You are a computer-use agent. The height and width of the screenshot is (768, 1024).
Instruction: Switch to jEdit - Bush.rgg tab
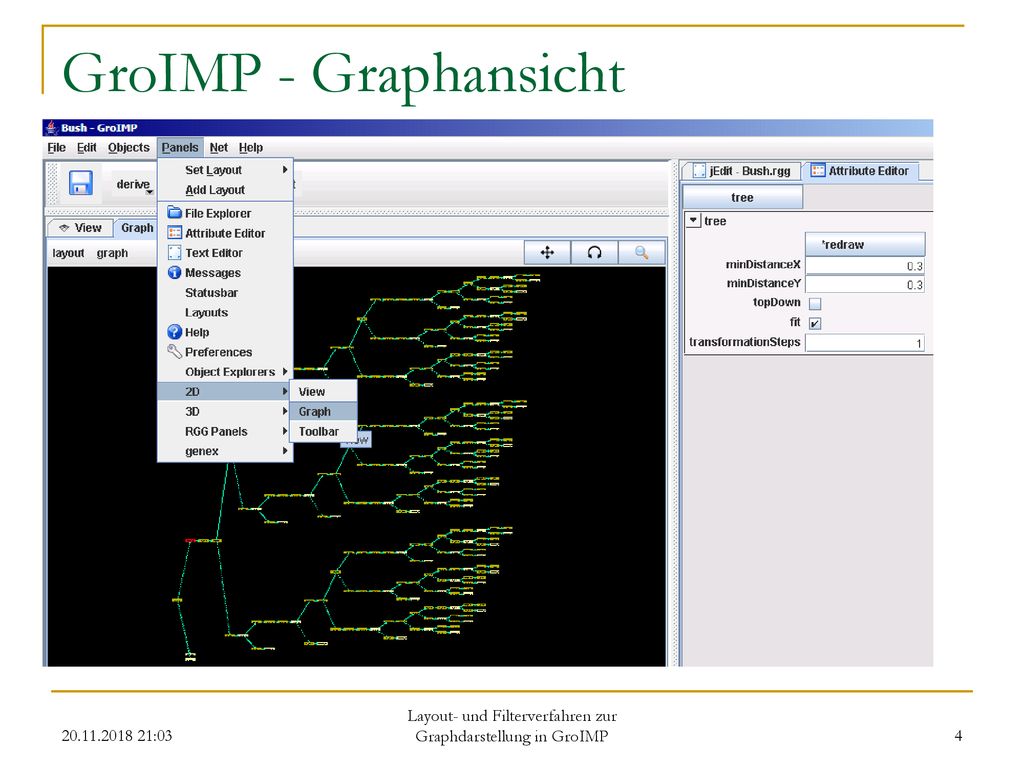[742, 171]
